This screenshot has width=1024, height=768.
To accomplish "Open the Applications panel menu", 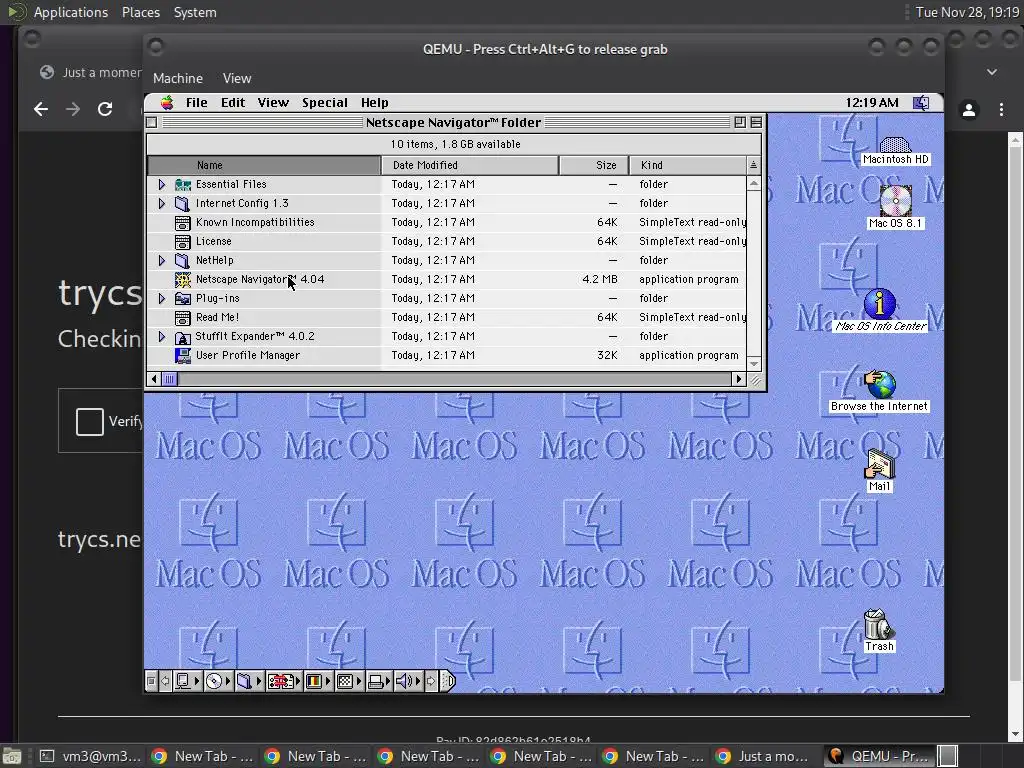I will [71, 12].
